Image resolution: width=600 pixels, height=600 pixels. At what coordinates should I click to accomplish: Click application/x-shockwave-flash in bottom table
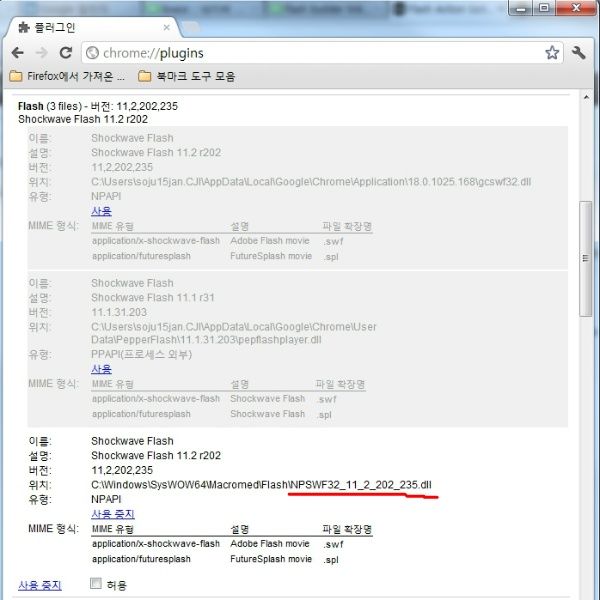[156, 544]
